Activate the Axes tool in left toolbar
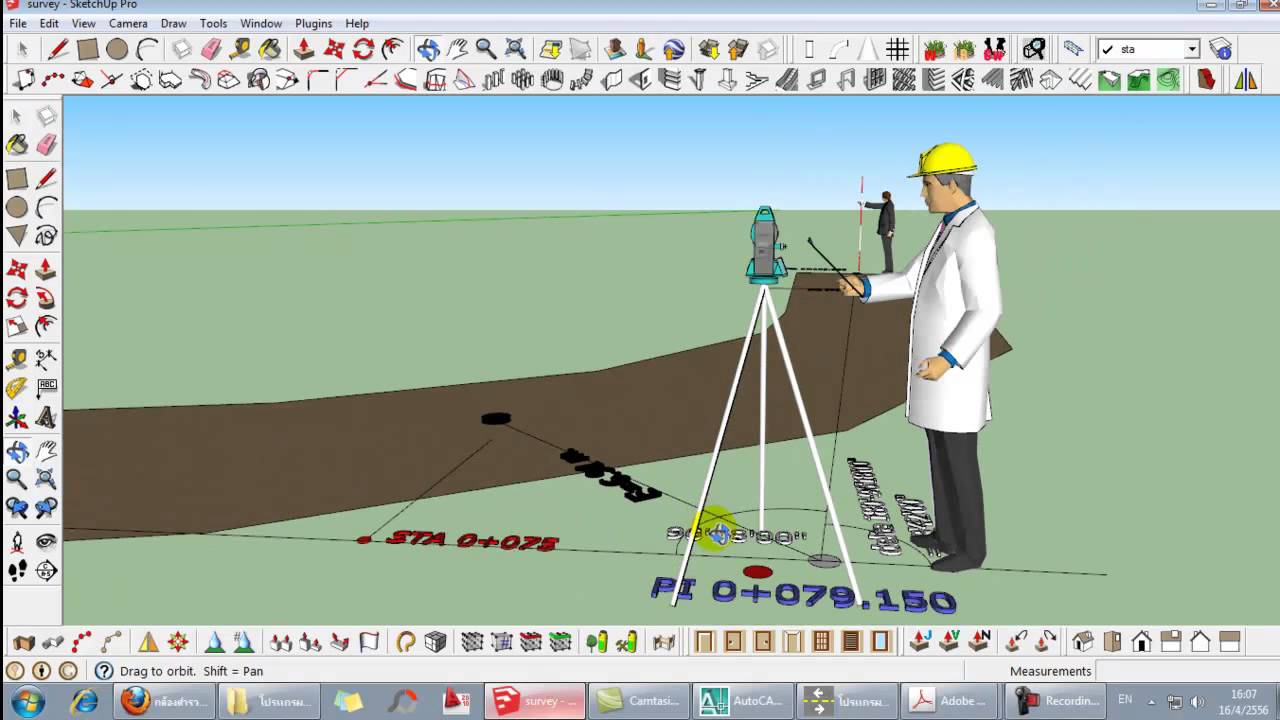1280x720 pixels. [x=17, y=418]
